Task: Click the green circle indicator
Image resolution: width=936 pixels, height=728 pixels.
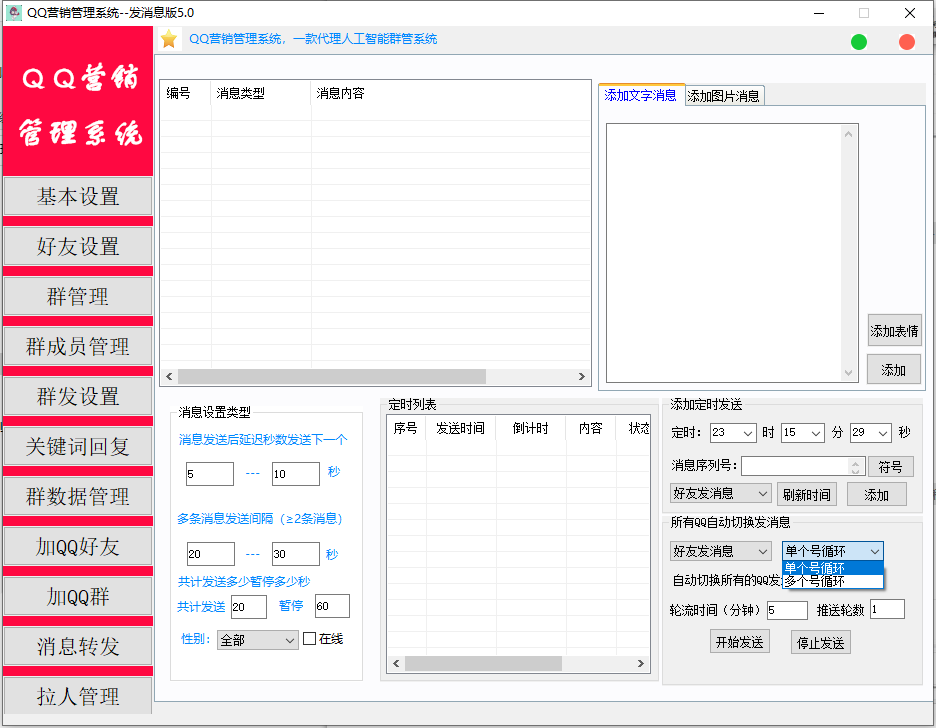Action: click(x=858, y=42)
